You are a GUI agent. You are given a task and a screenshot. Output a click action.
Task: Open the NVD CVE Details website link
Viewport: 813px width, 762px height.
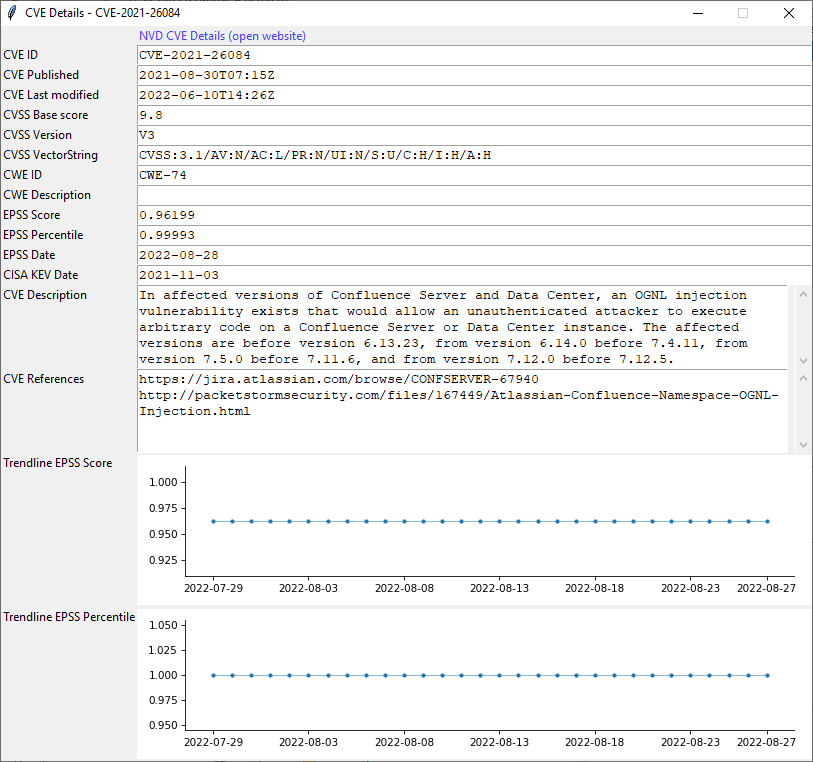(x=222, y=36)
